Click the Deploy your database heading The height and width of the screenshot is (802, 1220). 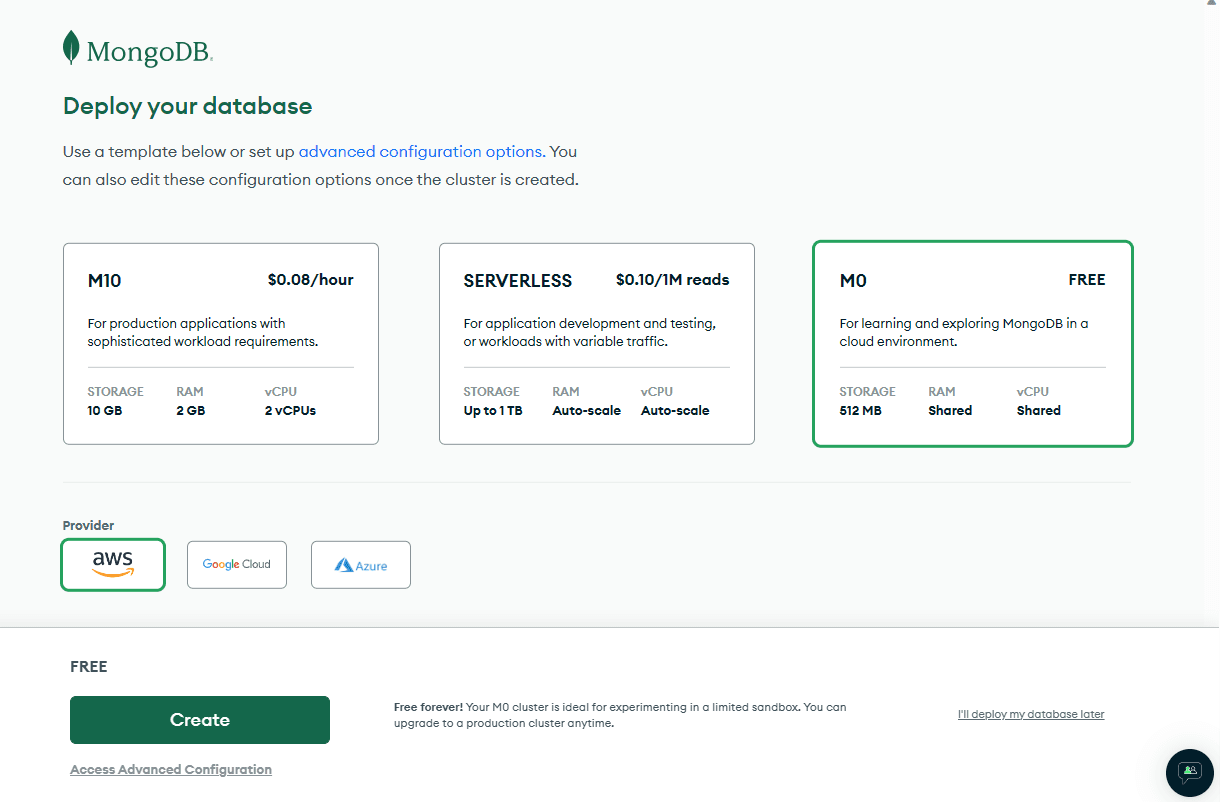(x=188, y=106)
